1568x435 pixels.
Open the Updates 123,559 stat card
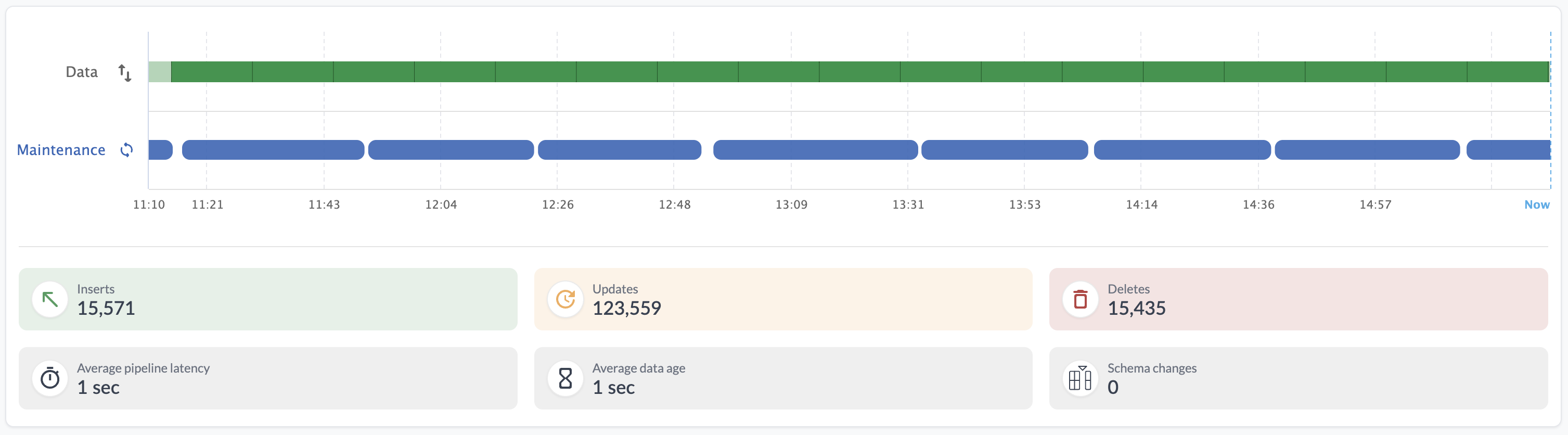[783, 299]
